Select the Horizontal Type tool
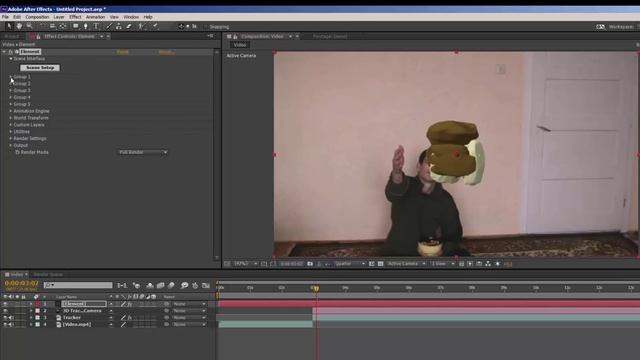The width and height of the screenshot is (640, 360). (x=96, y=26)
